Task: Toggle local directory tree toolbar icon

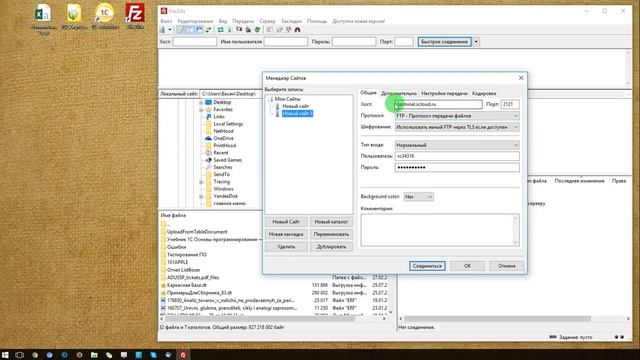Action: pyautogui.click(x=190, y=29)
